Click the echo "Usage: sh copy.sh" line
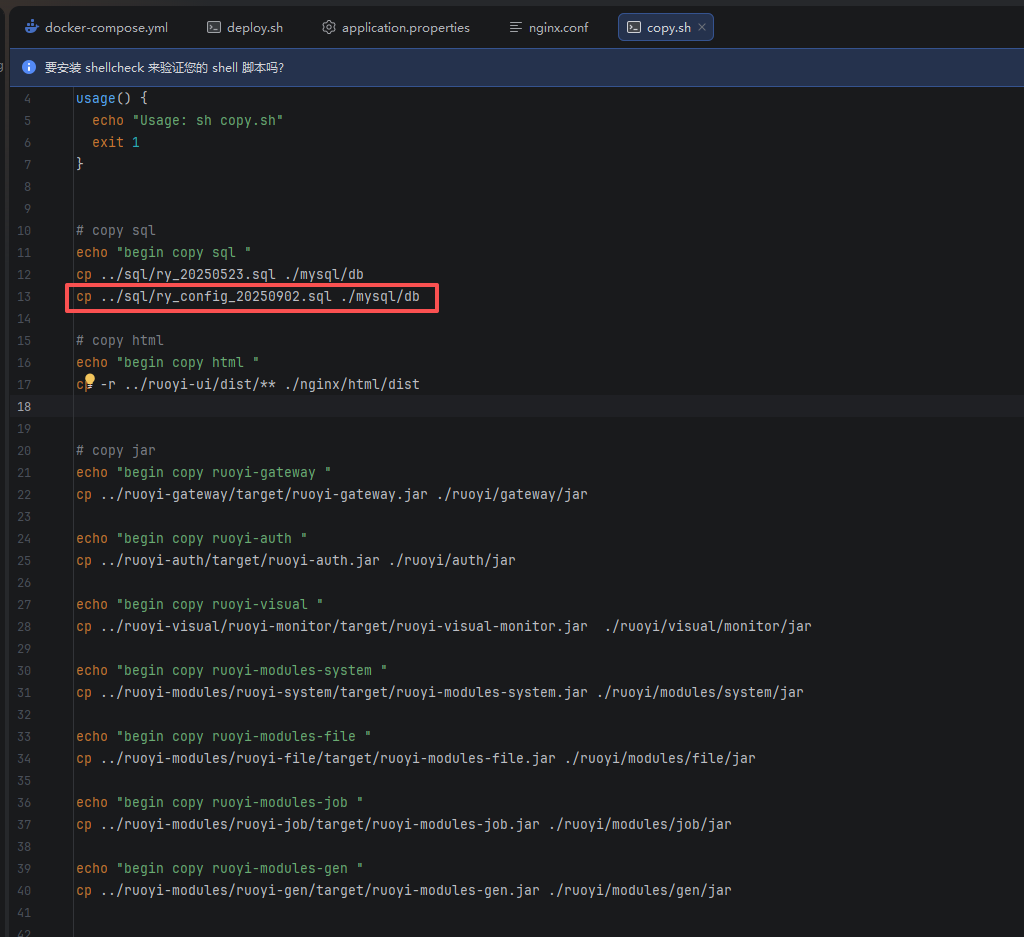This screenshot has height=937, width=1024. (187, 121)
